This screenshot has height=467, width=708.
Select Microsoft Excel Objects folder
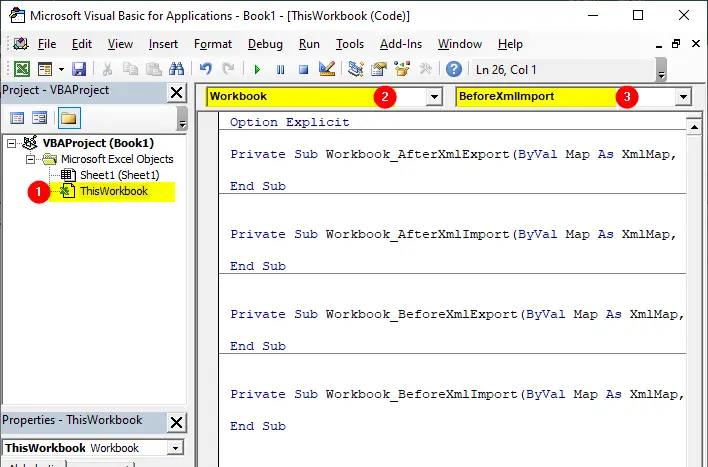click(117, 159)
